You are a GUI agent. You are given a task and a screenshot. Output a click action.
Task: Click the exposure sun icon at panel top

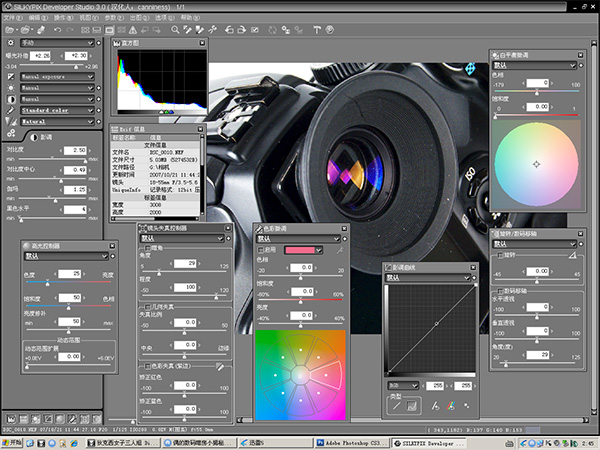click(11, 42)
